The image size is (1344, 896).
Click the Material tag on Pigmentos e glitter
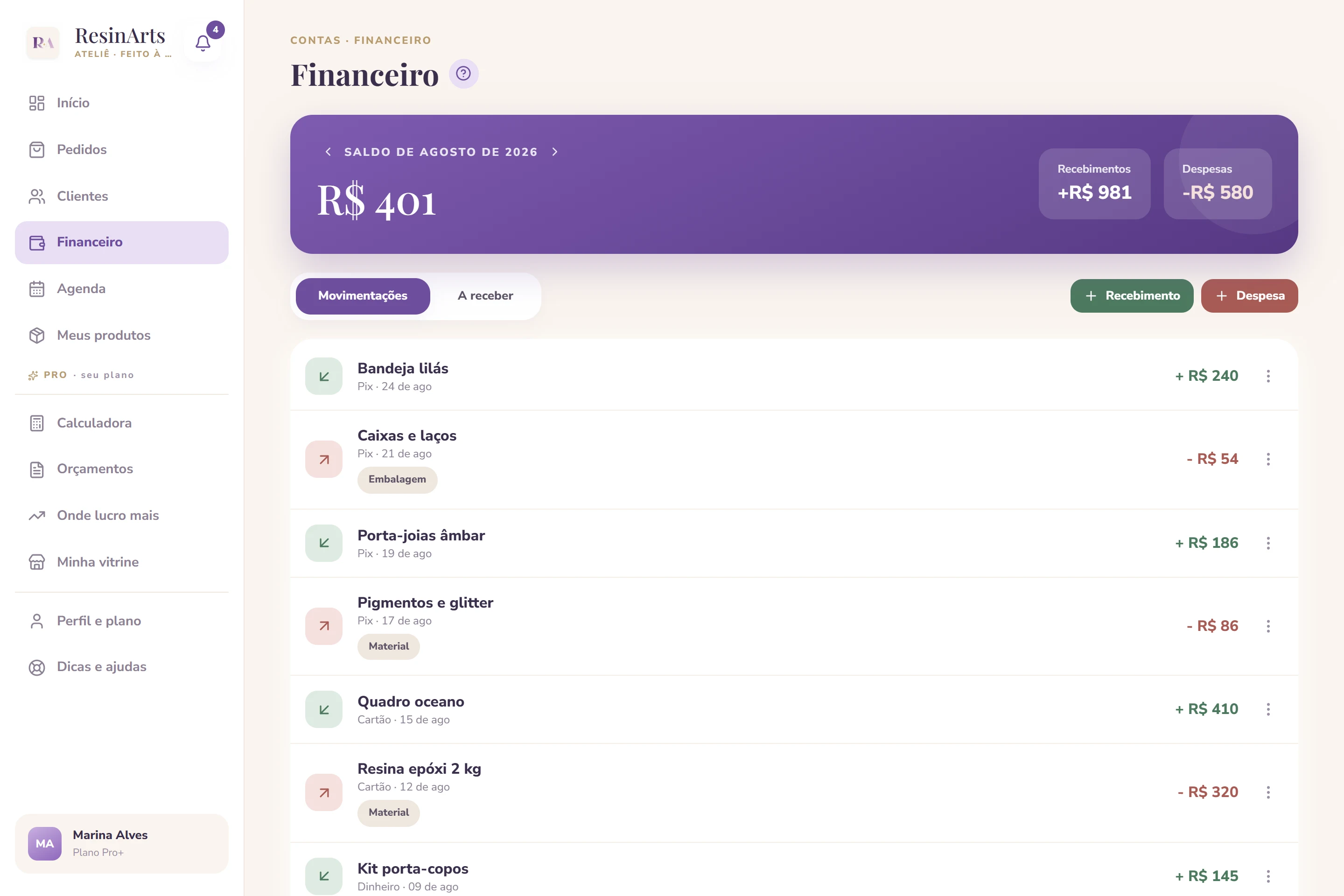pos(389,646)
